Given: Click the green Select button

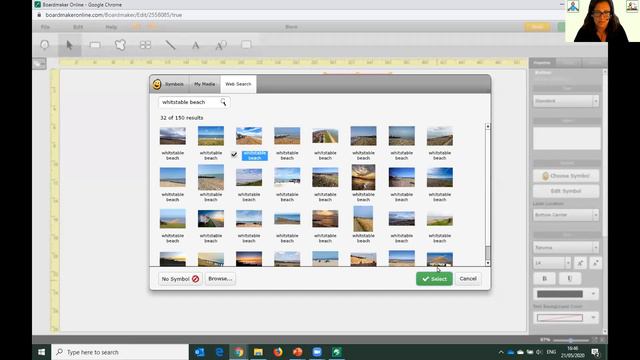Looking at the screenshot, I should [x=434, y=279].
